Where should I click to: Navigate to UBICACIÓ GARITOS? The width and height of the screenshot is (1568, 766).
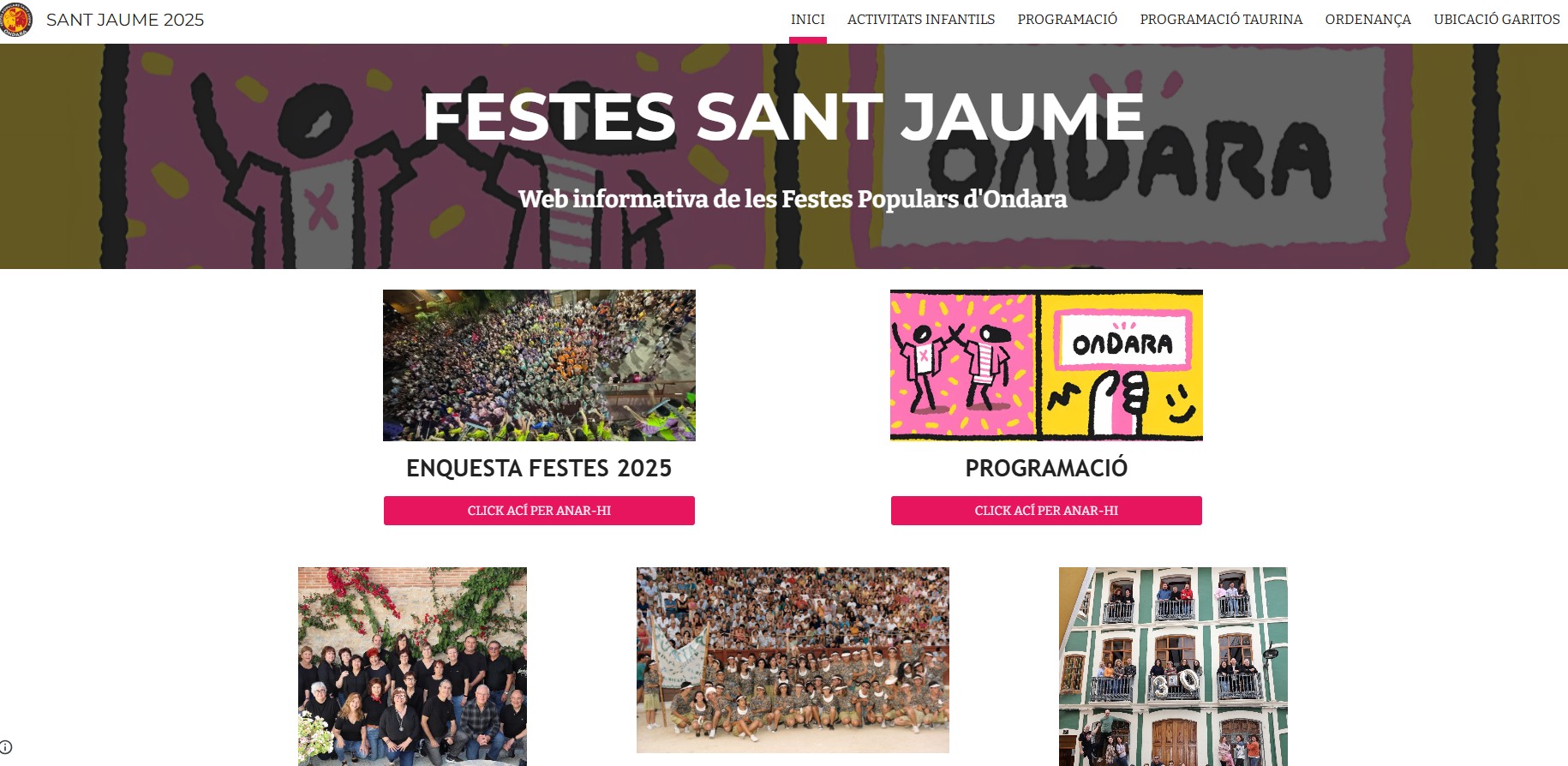1497,20
